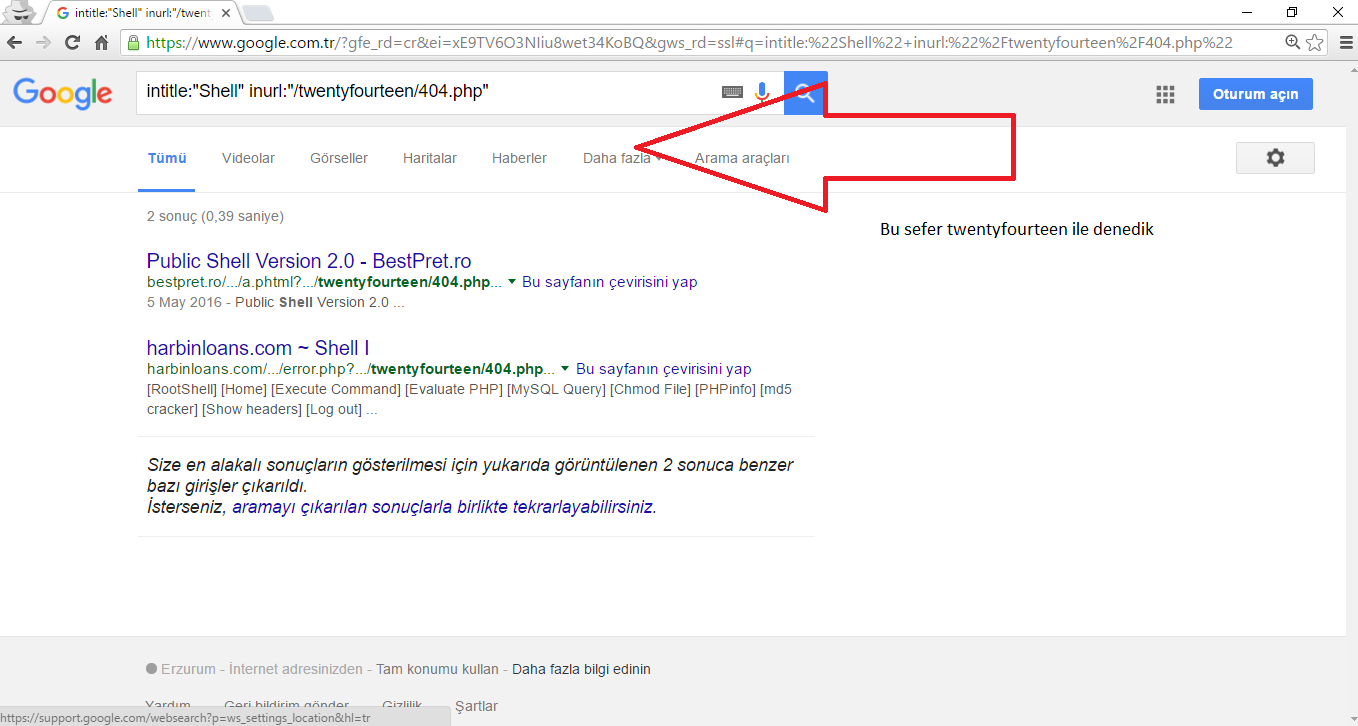
Task: Select the Tümü search tab
Action: pyautogui.click(x=167, y=158)
